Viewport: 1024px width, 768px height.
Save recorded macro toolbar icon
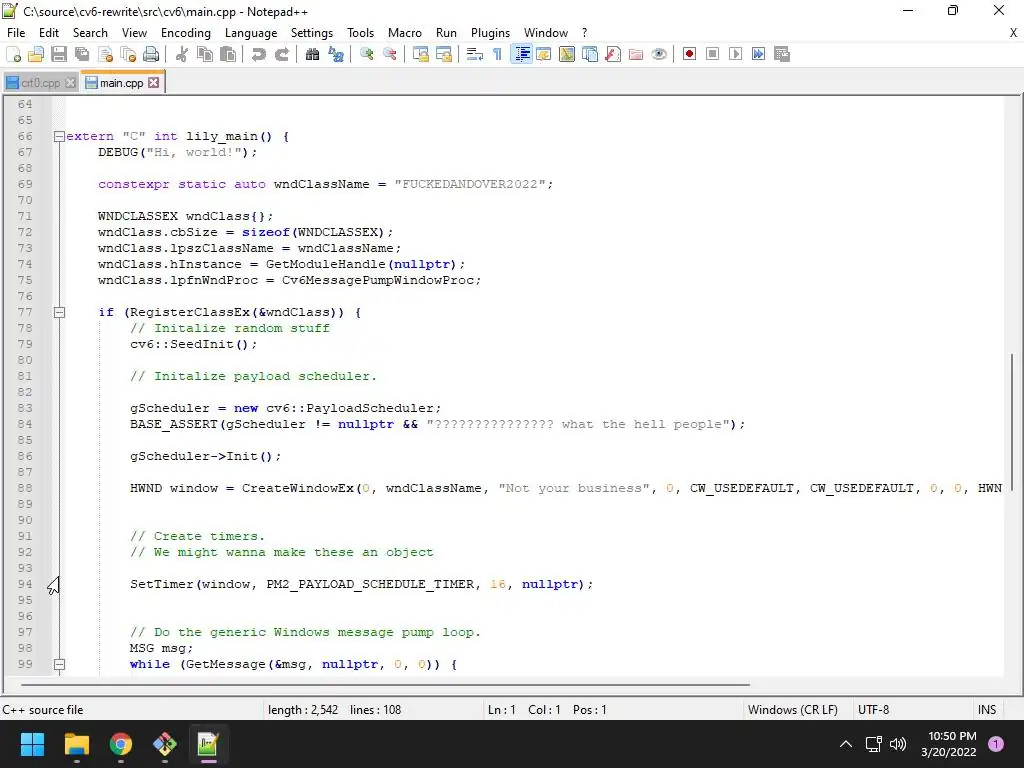[782, 54]
